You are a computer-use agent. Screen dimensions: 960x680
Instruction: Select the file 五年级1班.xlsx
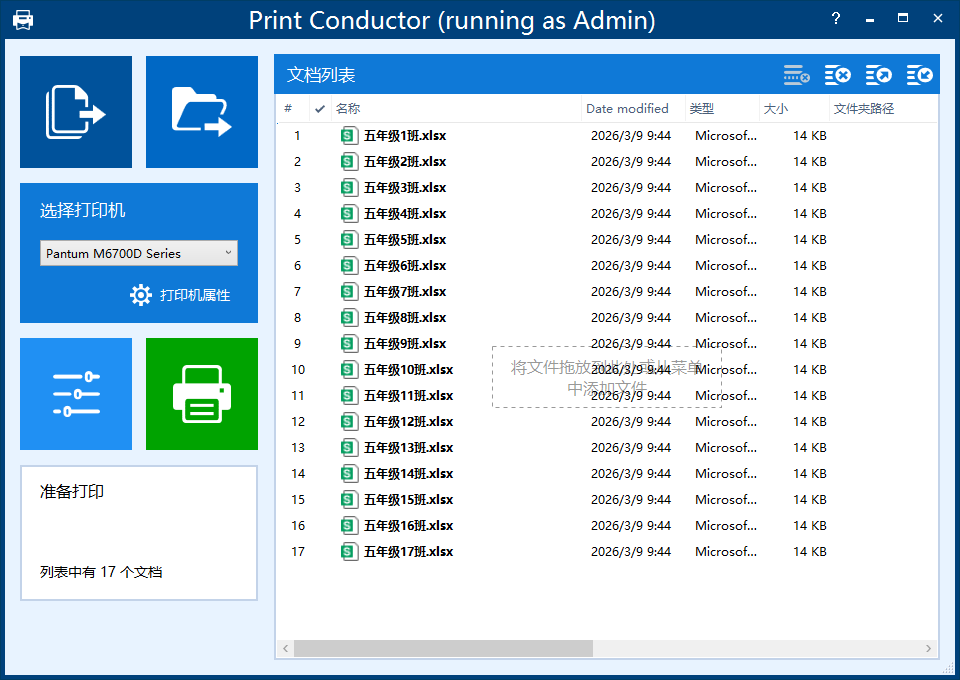tap(404, 136)
